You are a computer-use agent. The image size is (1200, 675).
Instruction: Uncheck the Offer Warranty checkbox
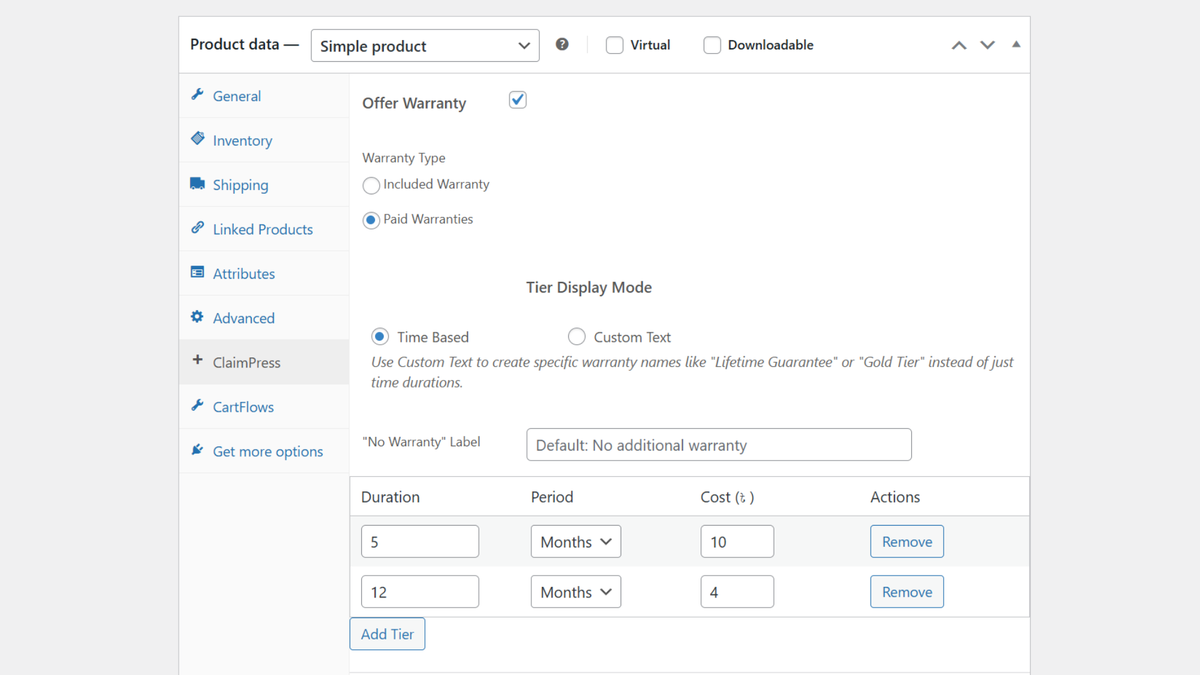coord(518,100)
